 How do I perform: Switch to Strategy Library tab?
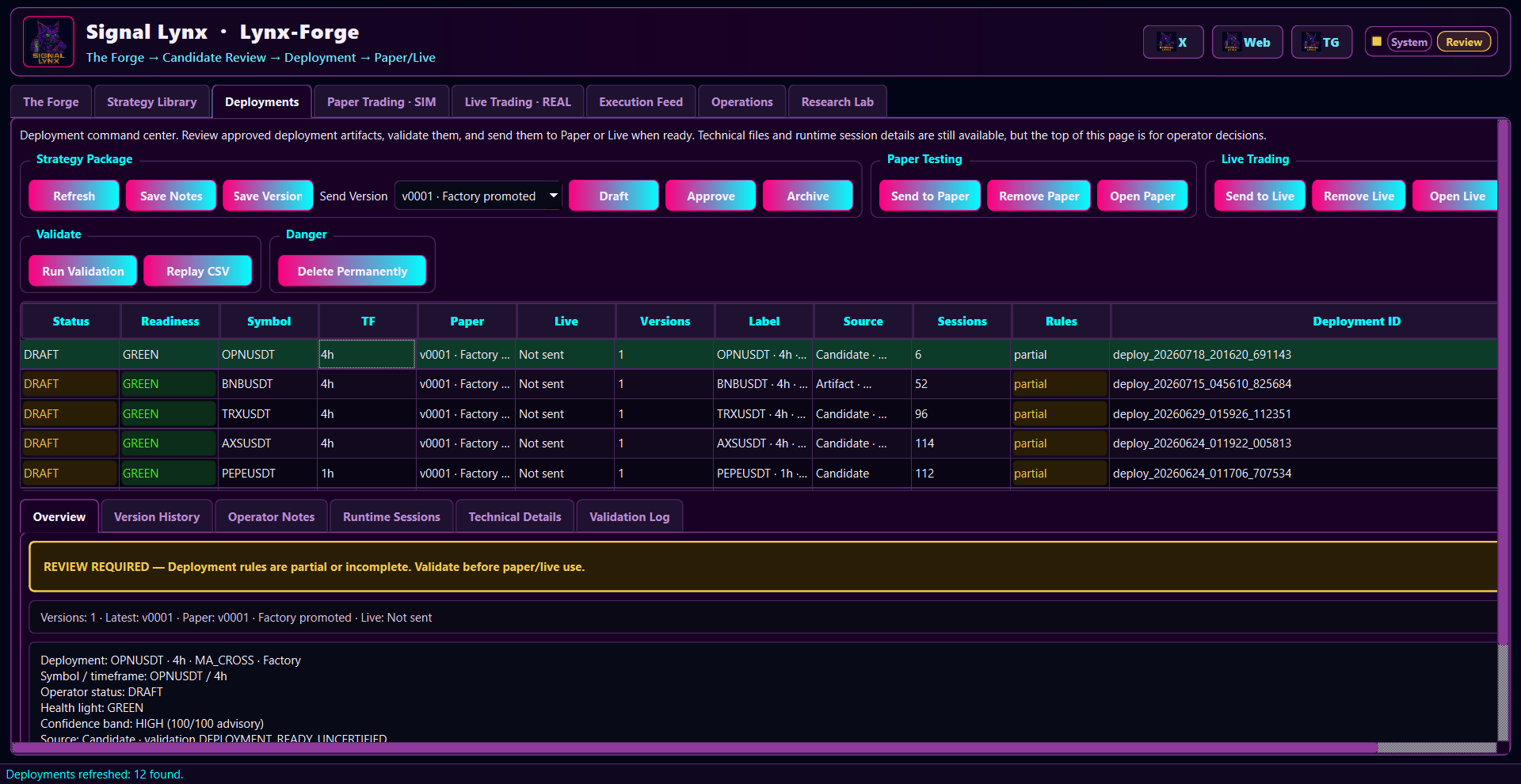point(151,101)
